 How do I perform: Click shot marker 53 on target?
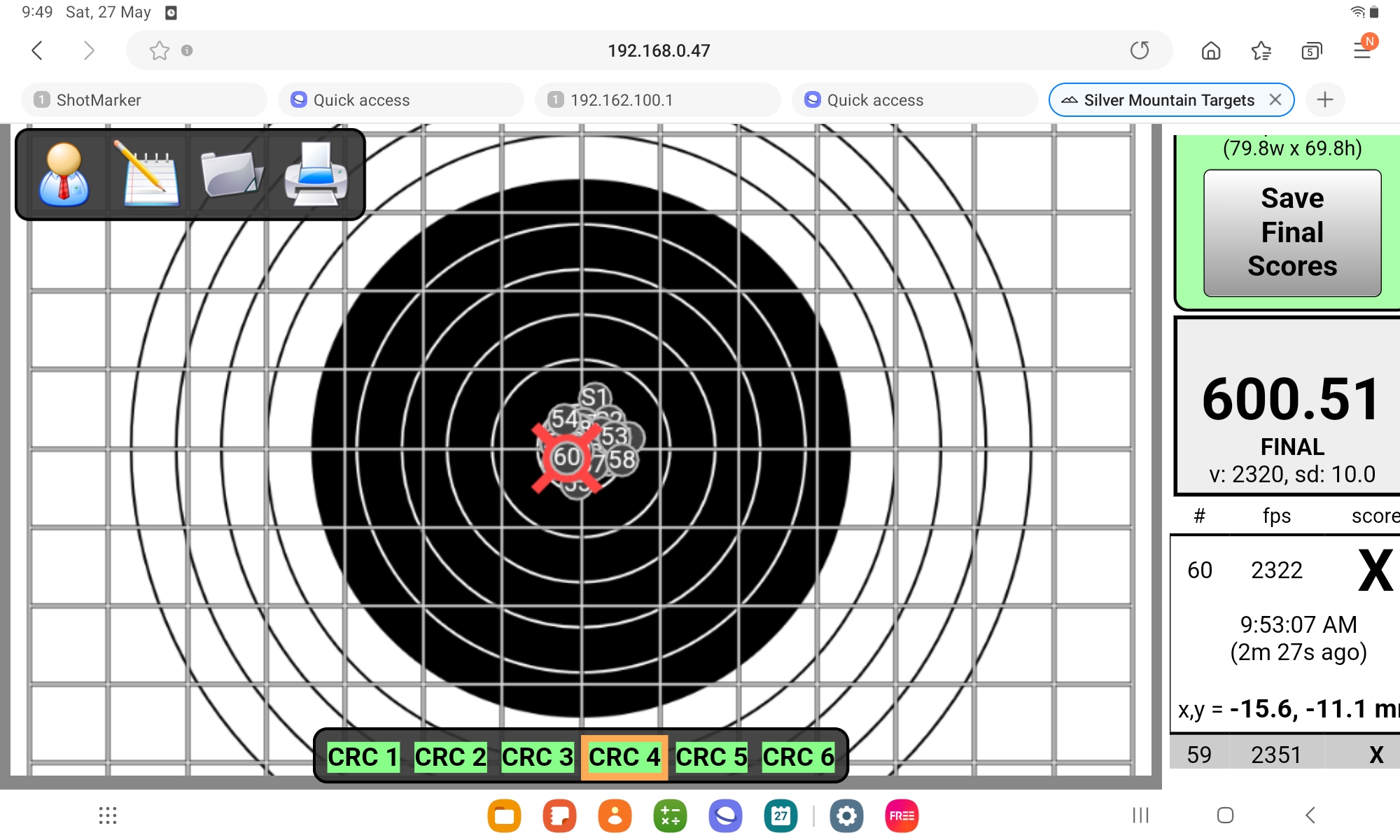click(x=616, y=435)
